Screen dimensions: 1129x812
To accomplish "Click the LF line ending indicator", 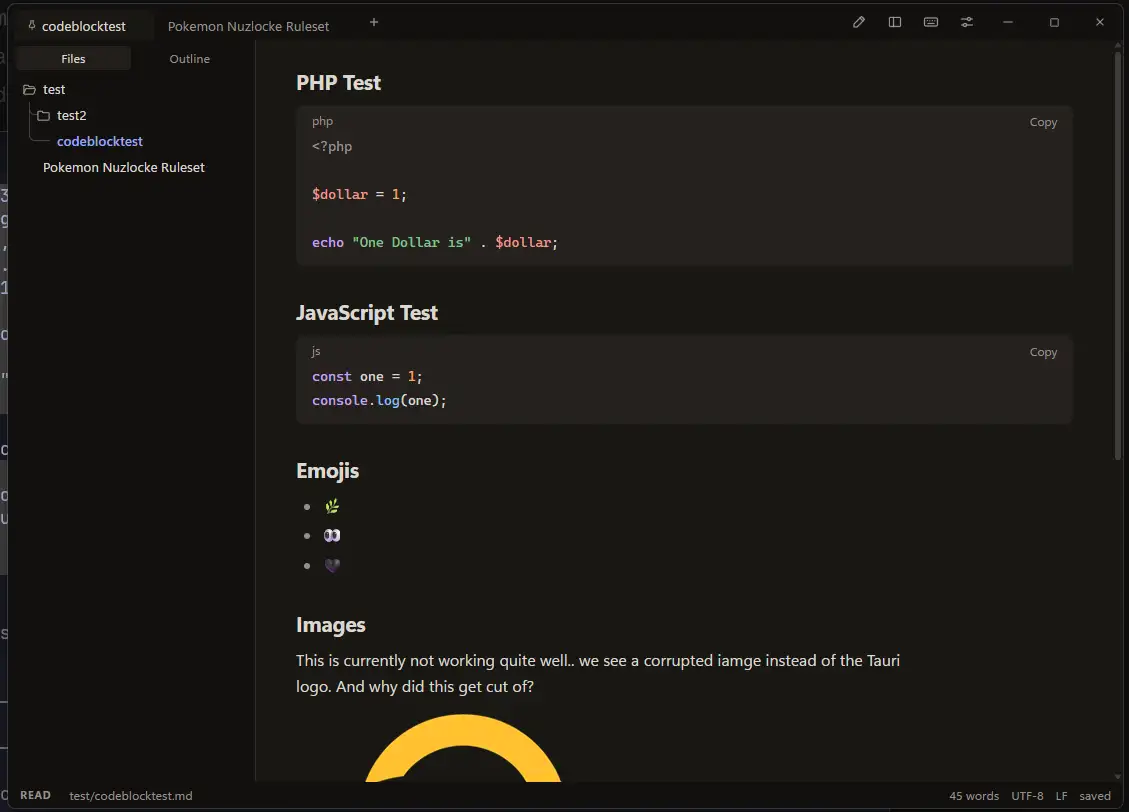I will (x=1061, y=795).
